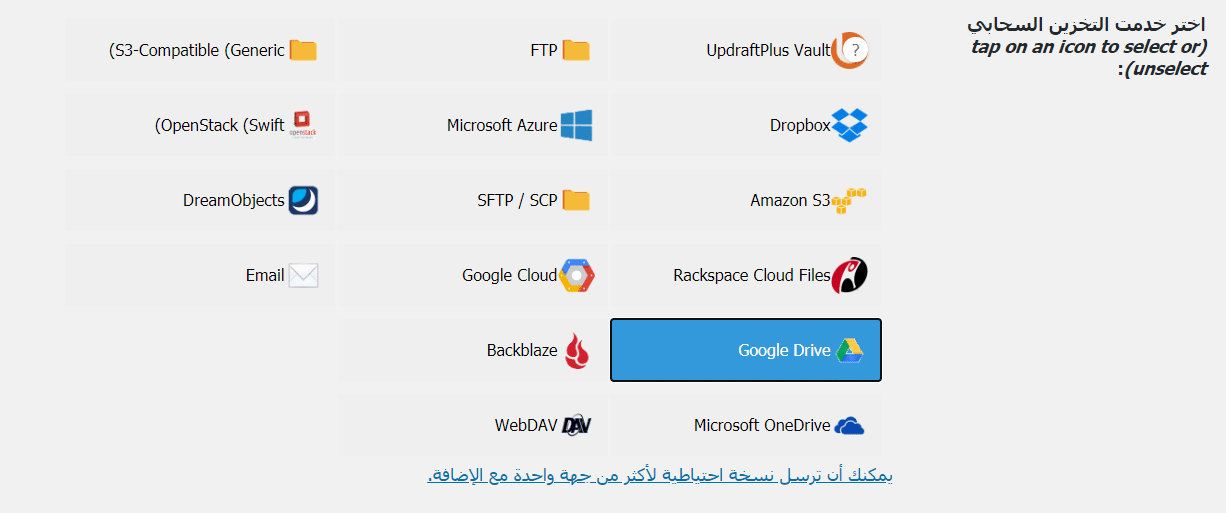The width and height of the screenshot is (1226, 513).
Task: Toggle the SFTP / SCP storage option
Action: click(x=472, y=200)
